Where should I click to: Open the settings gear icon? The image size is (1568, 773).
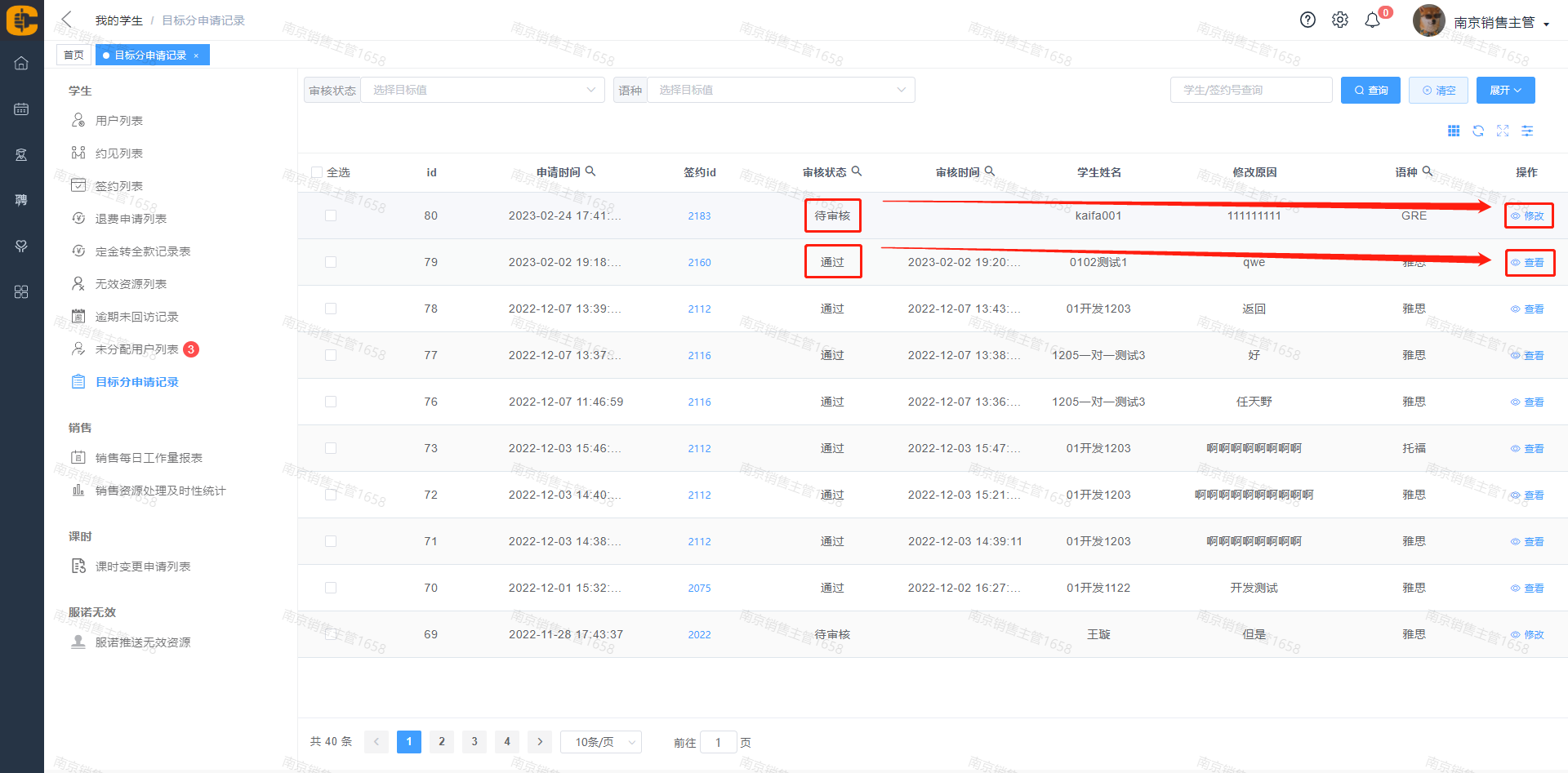1340,20
